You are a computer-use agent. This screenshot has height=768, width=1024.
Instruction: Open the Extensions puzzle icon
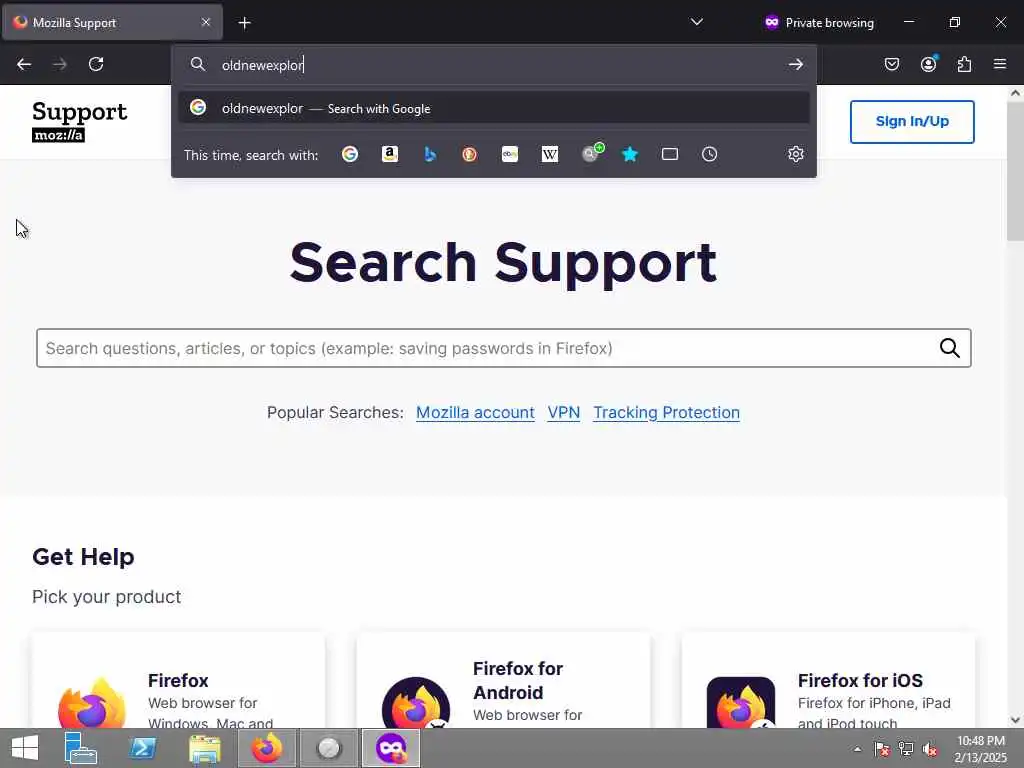tap(965, 64)
